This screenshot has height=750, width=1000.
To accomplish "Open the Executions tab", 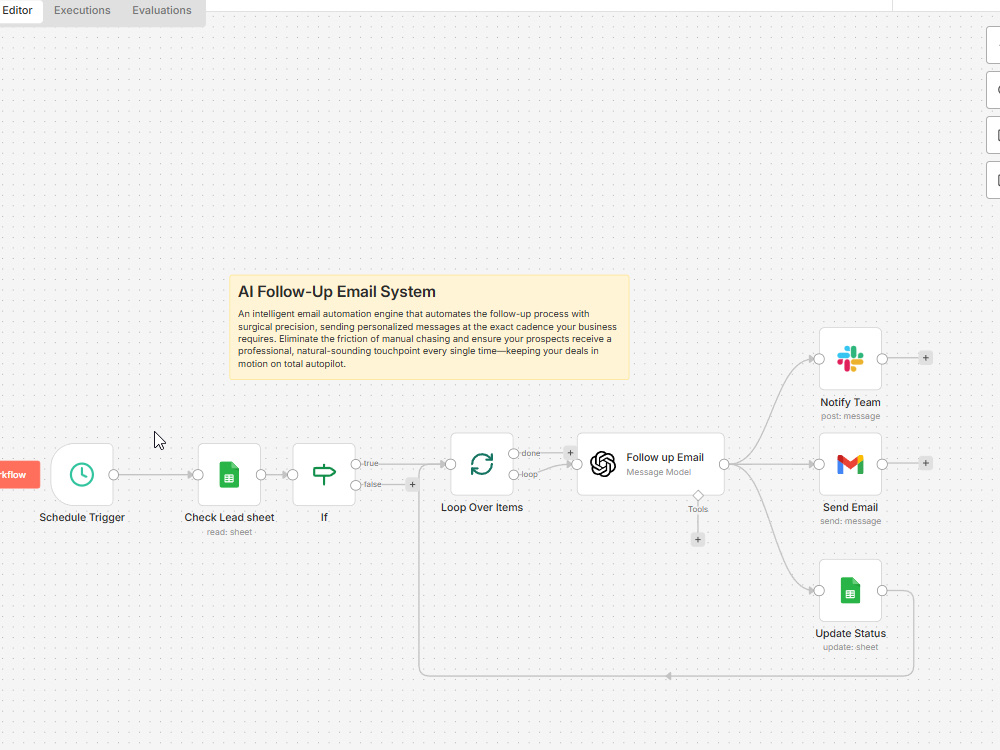I will point(82,10).
